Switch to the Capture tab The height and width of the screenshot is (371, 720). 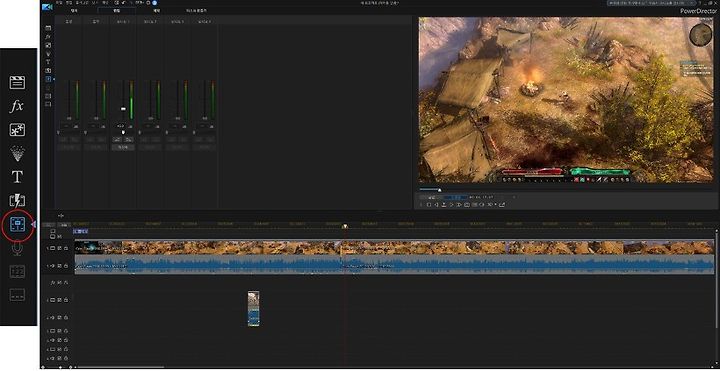(74, 10)
